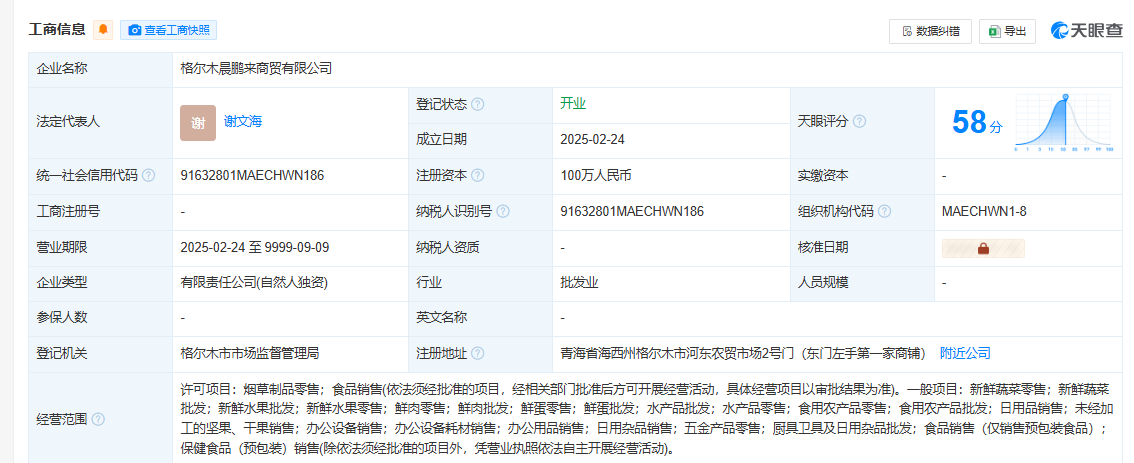1134x463 pixels.
Task: Click the 导出 export button
Action: click(x=1007, y=31)
